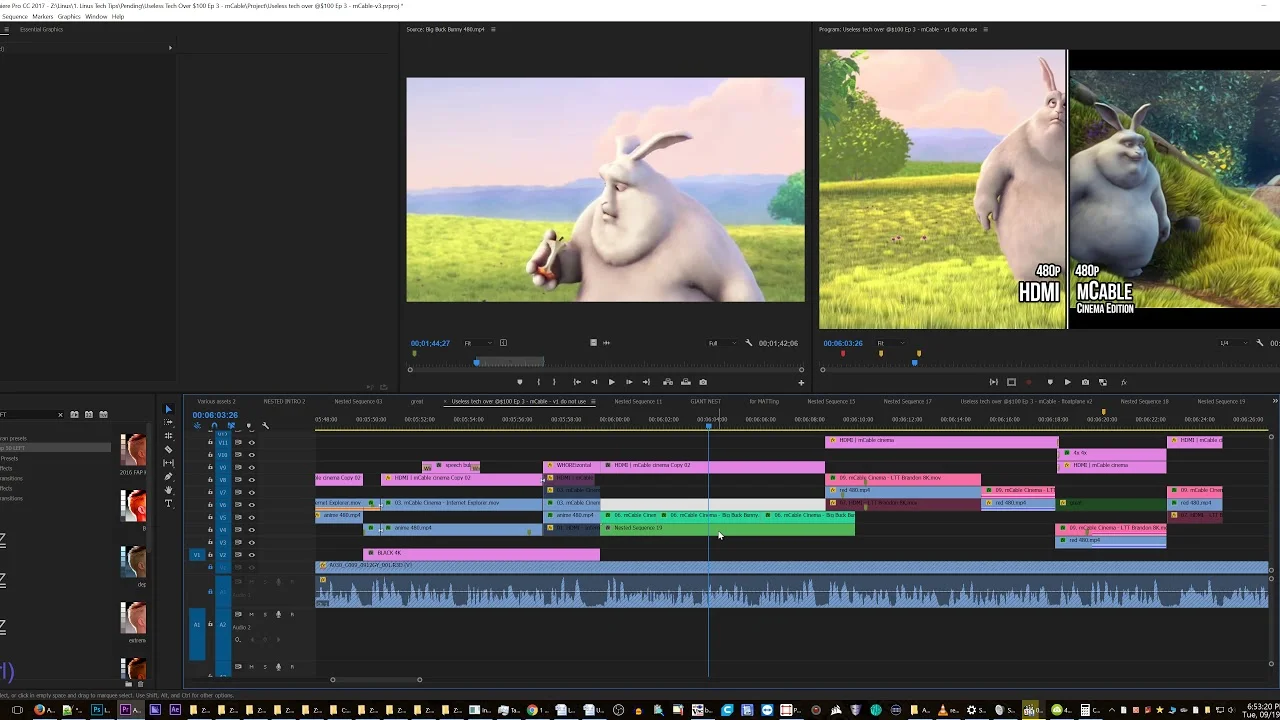
Task: Open Source monitor button editor plus
Action: click(801, 383)
